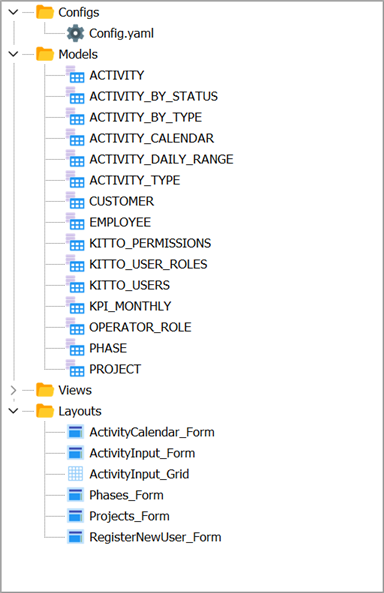Image resolution: width=384 pixels, height=593 pixels.
Task: Select the CUSTOMER model
Action: point(121,201)
